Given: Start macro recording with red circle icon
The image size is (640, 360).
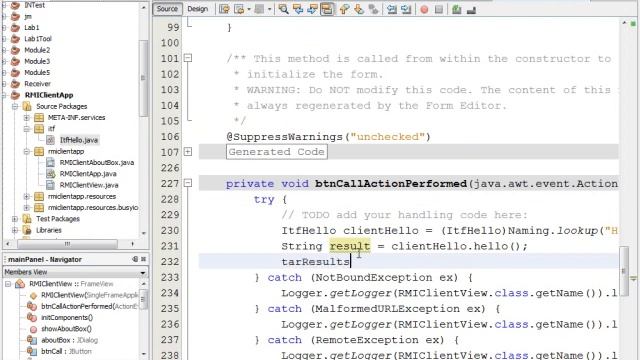Looking at the screenshot, I should pyautogui.click(x=424, y=9).
